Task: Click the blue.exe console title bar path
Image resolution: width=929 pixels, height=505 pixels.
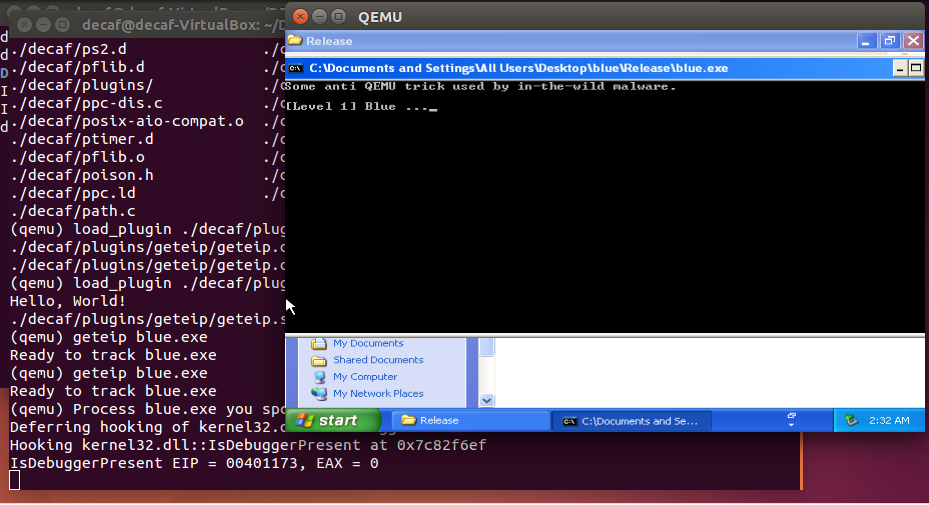Action: (518, 68)
